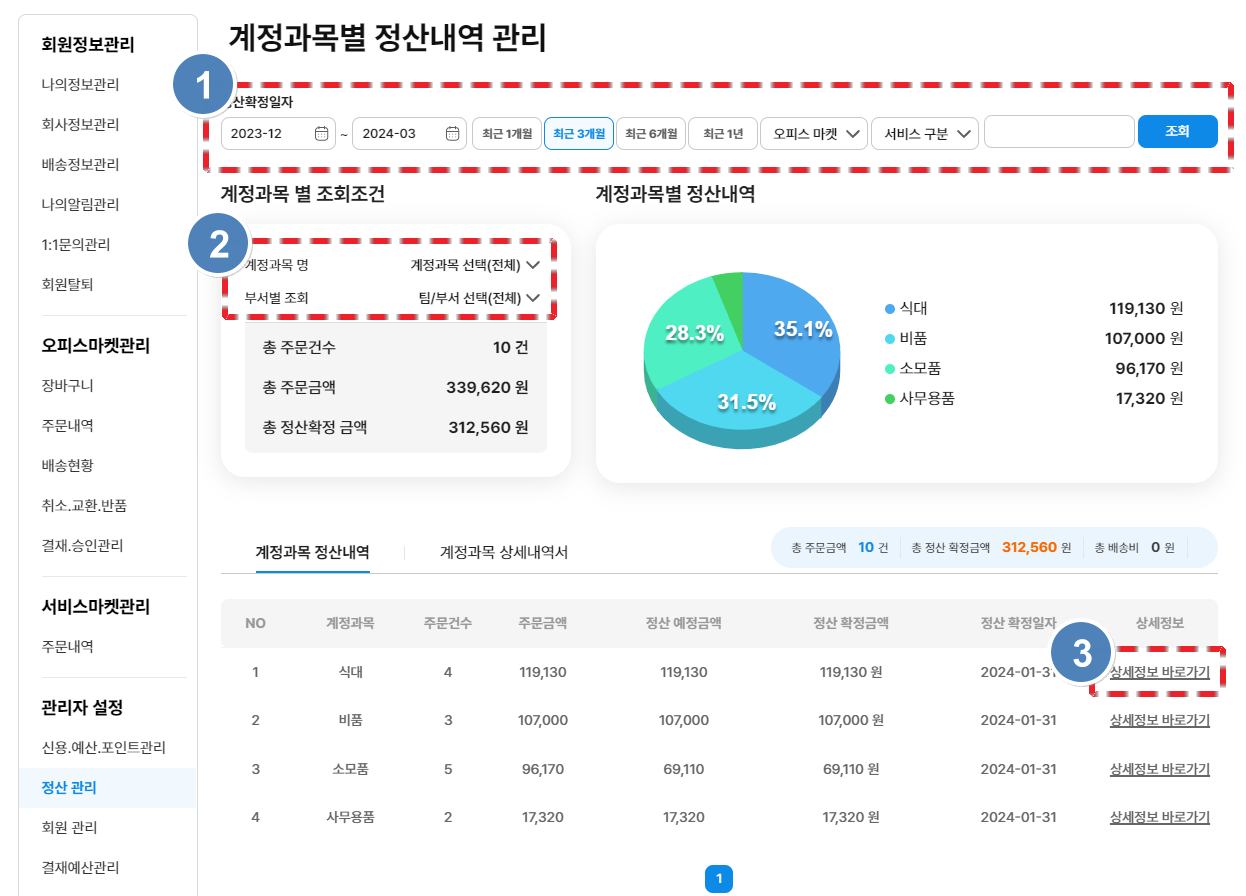Select the 최근 1년 period filter
This screenshot has height=896, width=1246.
click(722, 133)
